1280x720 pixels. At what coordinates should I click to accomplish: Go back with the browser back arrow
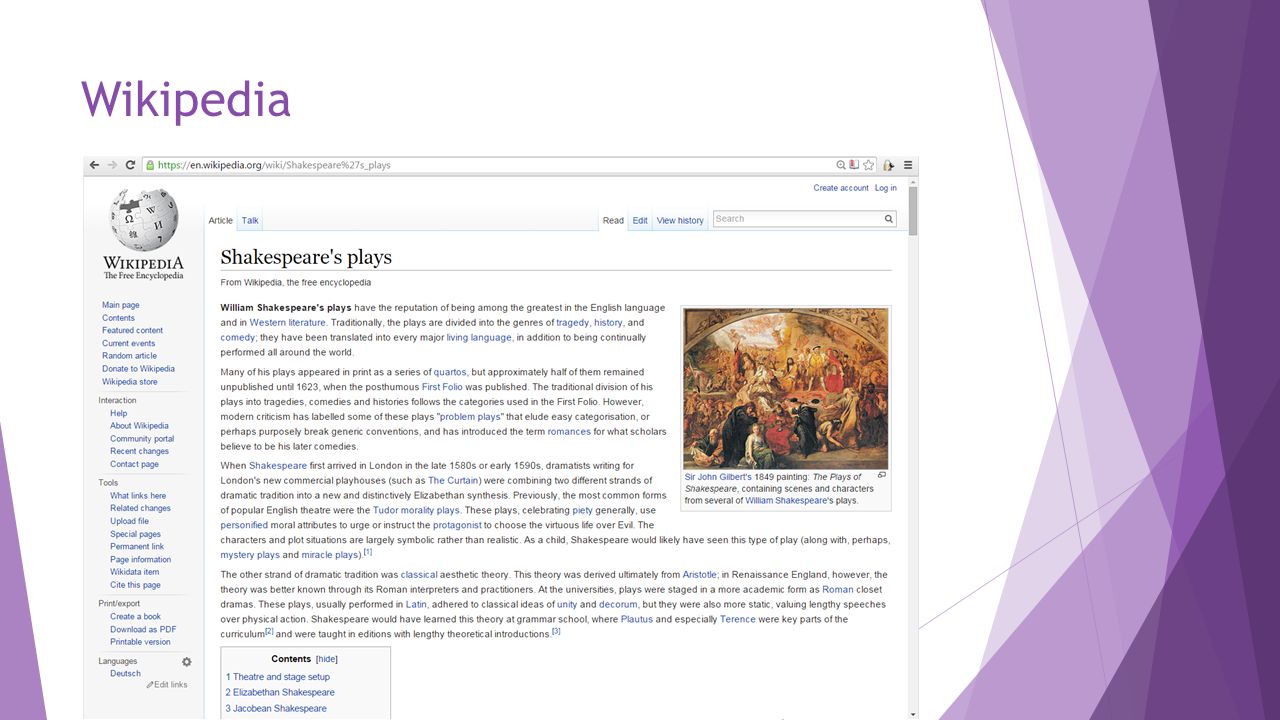click(94, 165)
